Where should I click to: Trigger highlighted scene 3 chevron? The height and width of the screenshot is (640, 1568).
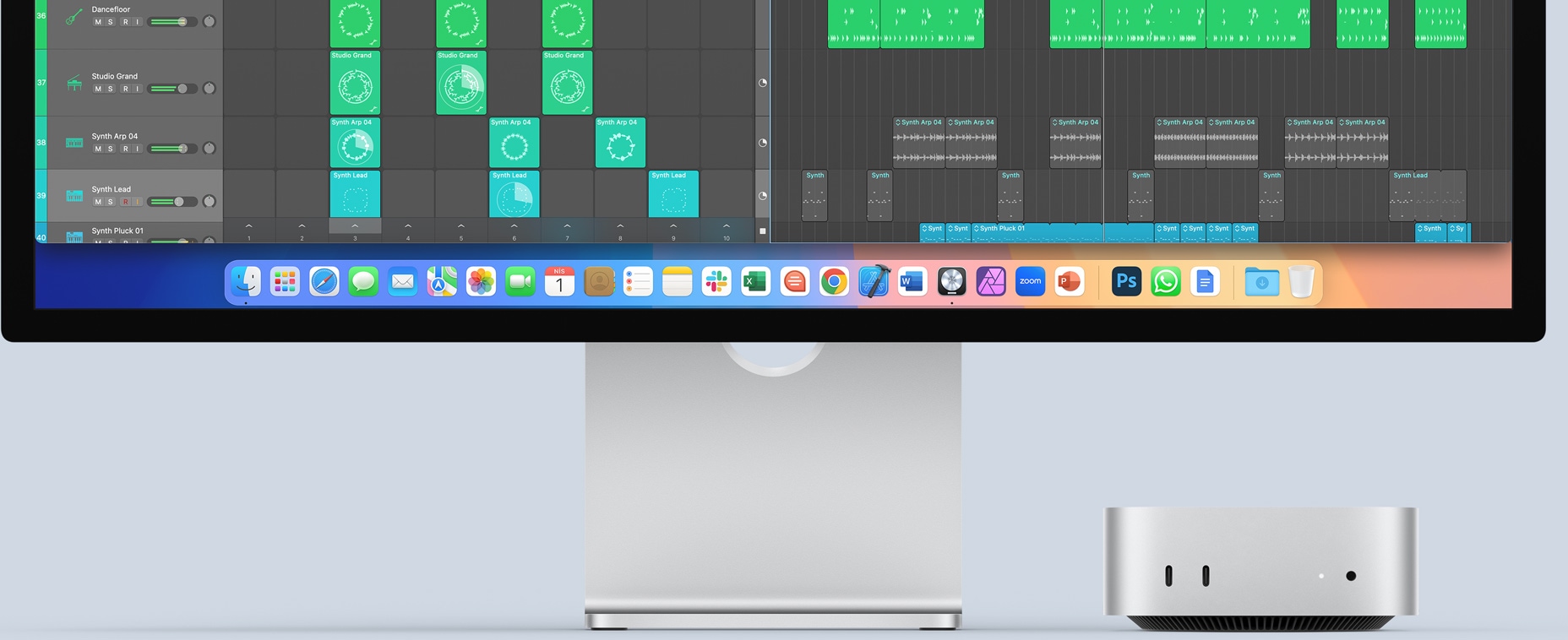click(355, 226)
